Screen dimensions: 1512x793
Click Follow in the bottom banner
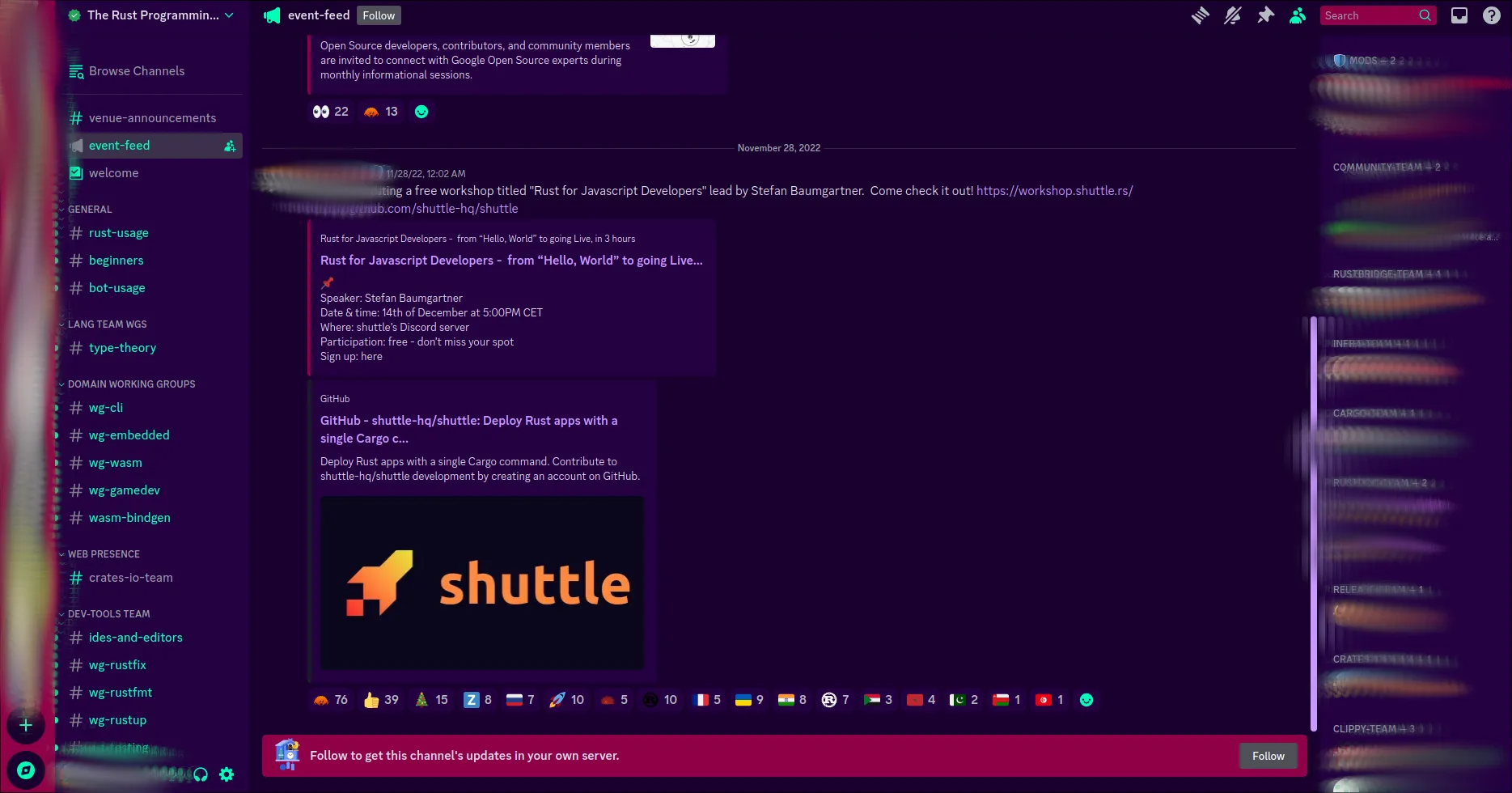click(1268, 756)
